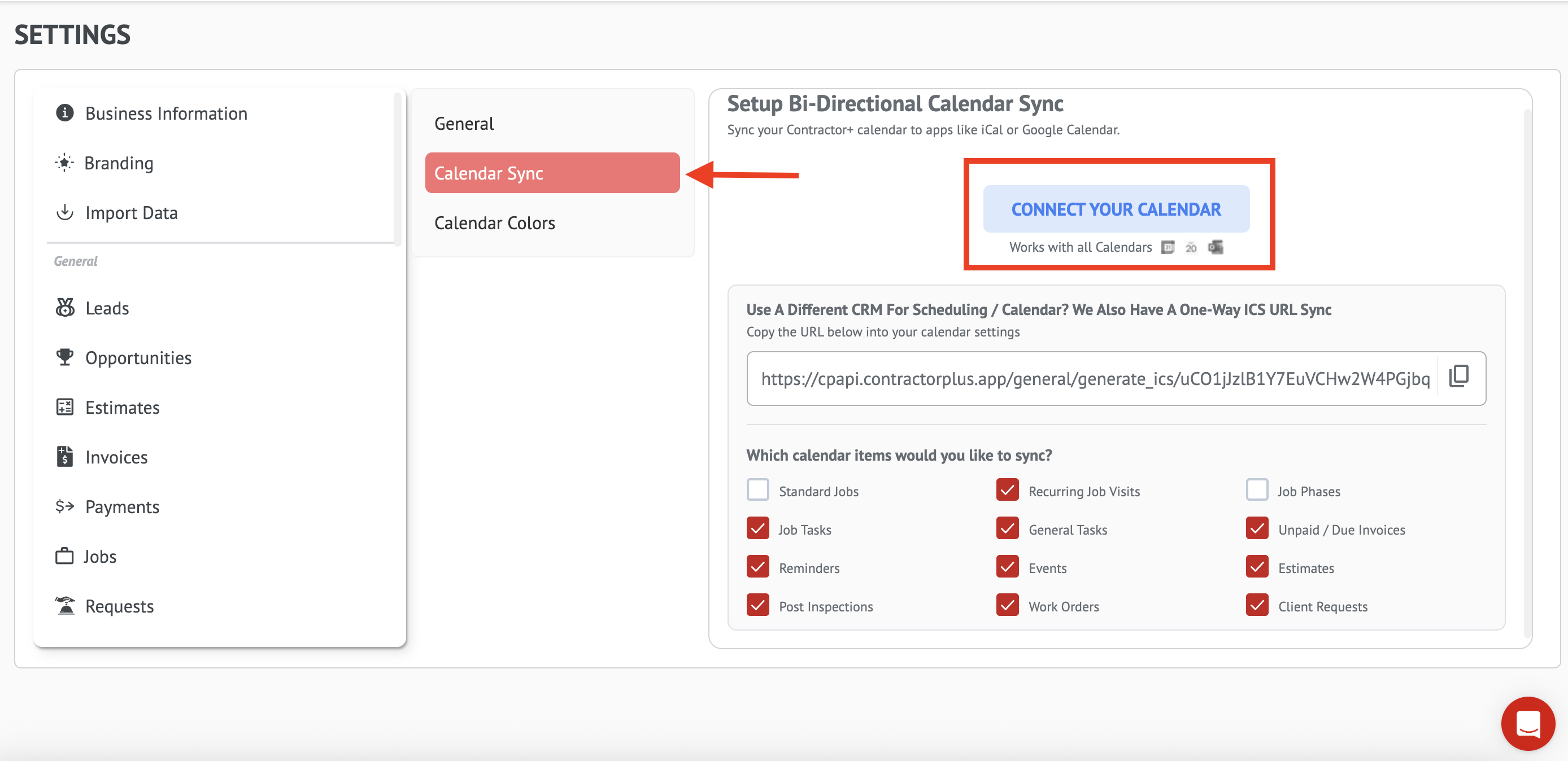Disable Unpaid / Due Invoices sync

[x=1256, y=528]
